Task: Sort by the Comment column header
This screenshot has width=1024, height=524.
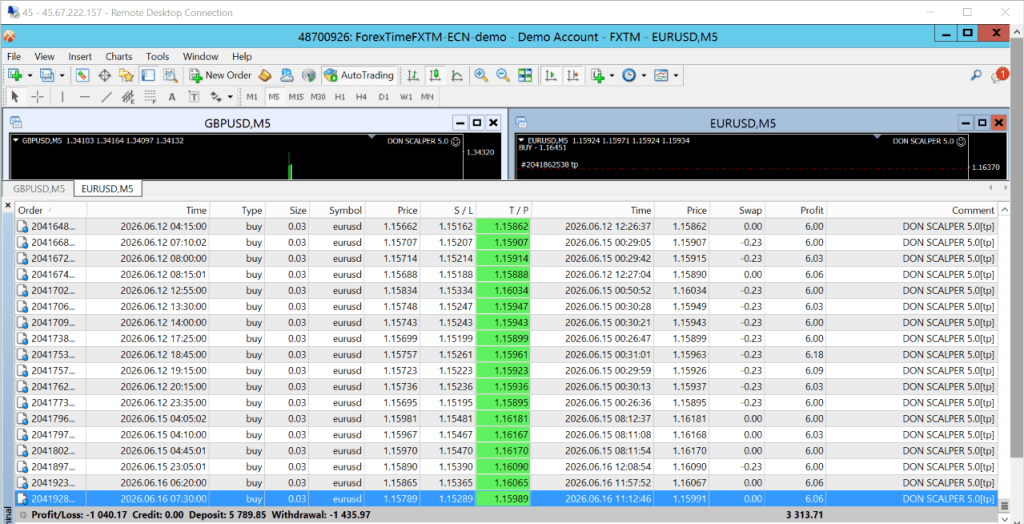Action: click(912, 210)
